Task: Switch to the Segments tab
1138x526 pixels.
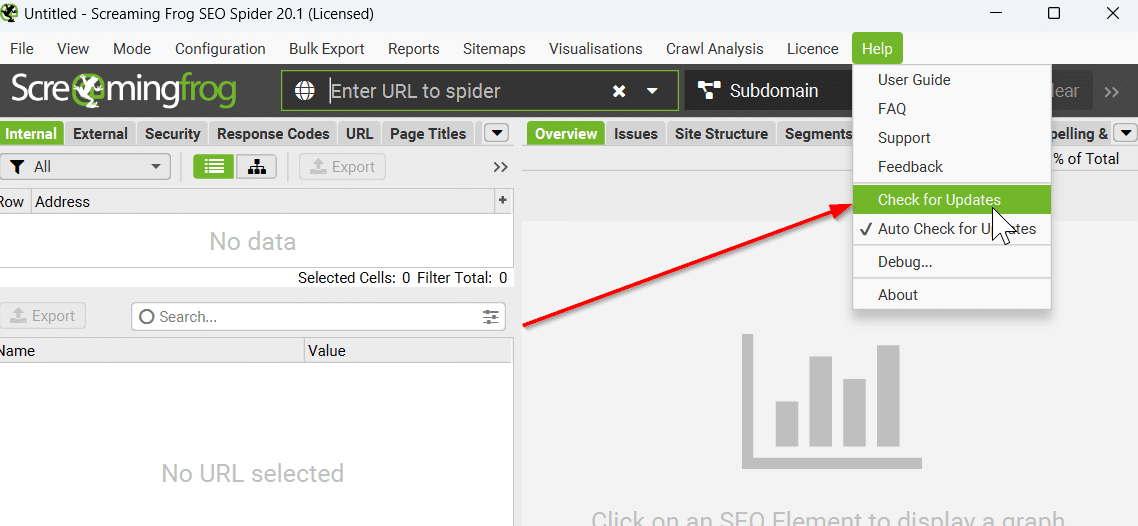Action: pyautogui.click(x=817, y=133)
